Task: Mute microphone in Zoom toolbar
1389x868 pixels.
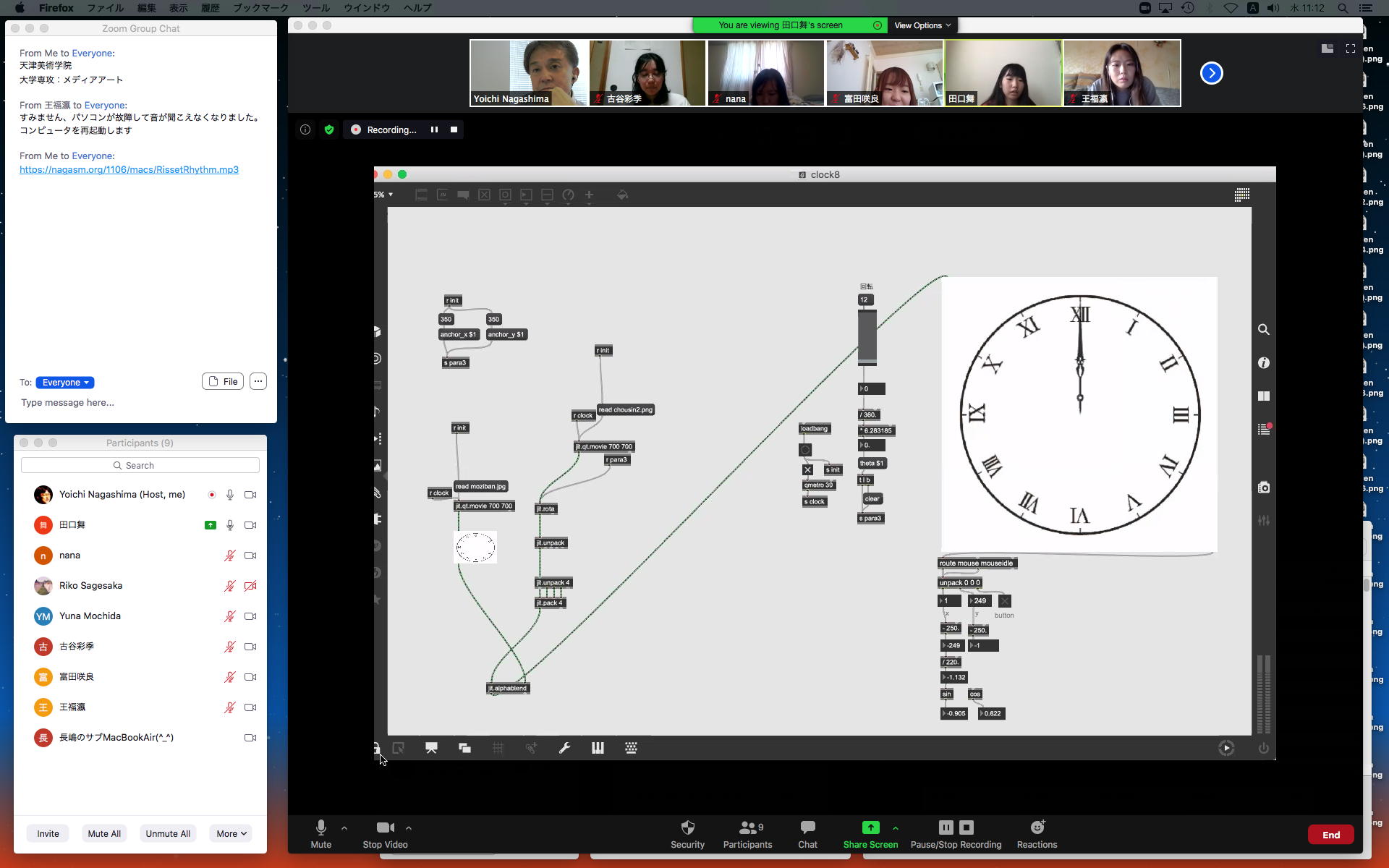Action: tap(320, 827)
